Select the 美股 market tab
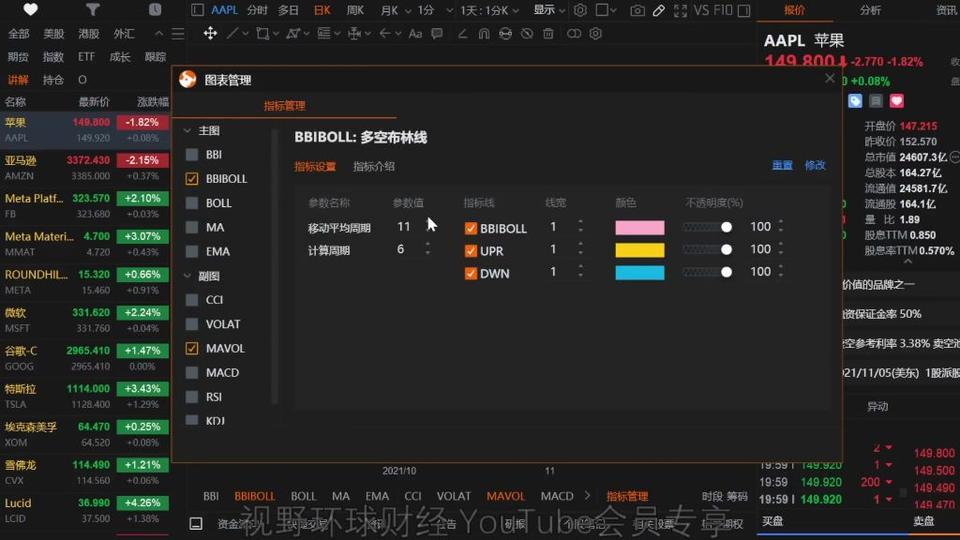The height and width of the screenshot is (540, 960). pos(53,34)
